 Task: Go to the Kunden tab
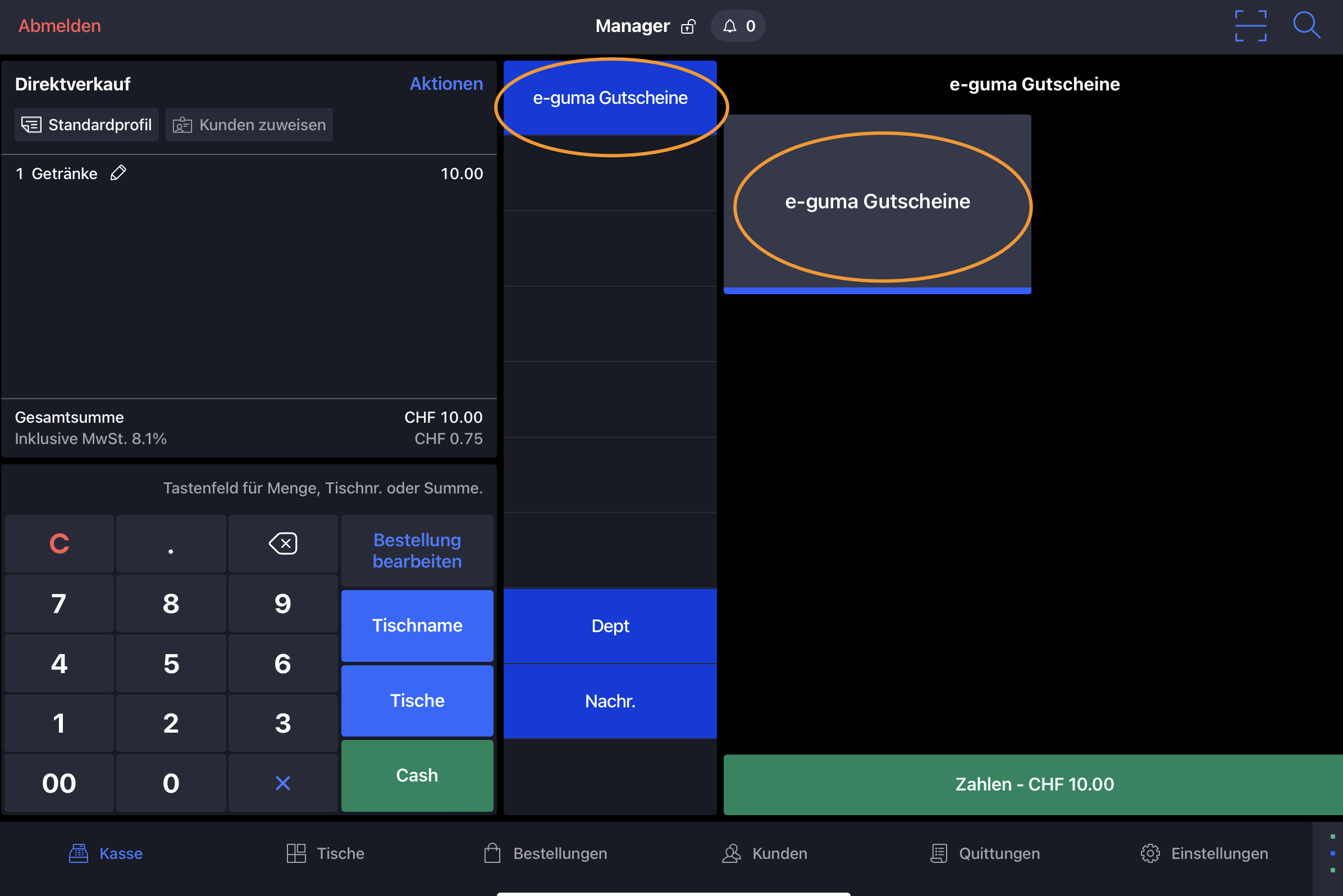click(765, 853)
